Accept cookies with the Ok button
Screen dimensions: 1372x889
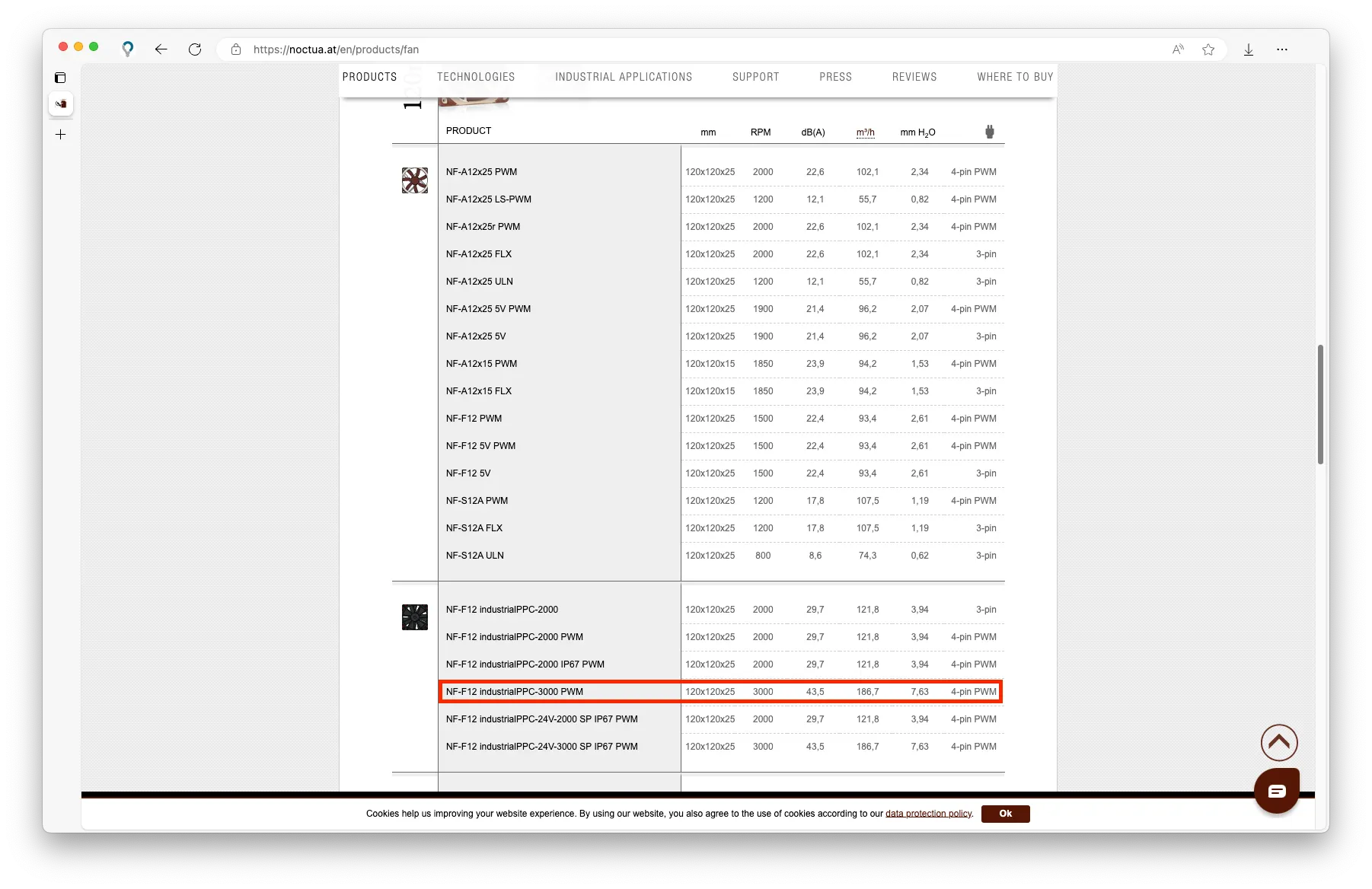(x=1005, y=814)
